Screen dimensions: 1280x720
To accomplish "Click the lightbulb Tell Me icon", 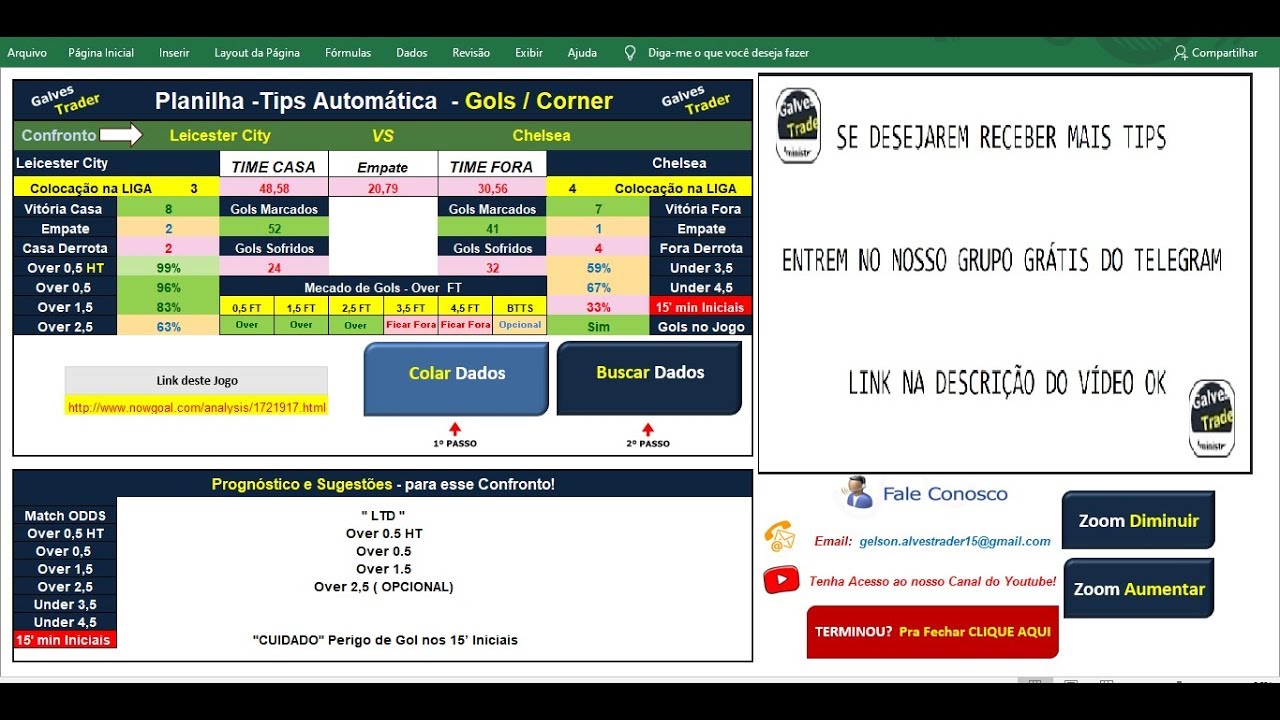I will [x=630, y=53].
